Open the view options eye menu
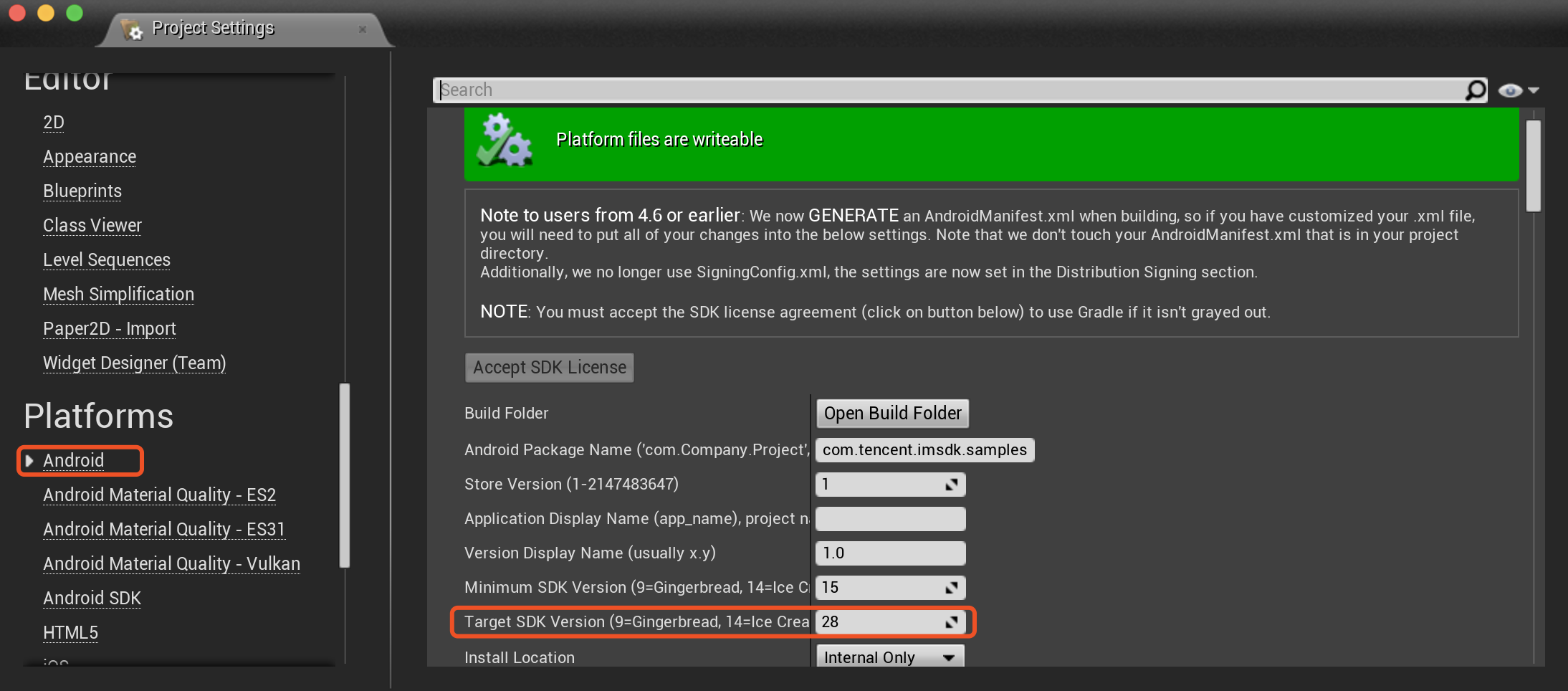Viewport: 1568px width, 691px height. (1518, 90)
